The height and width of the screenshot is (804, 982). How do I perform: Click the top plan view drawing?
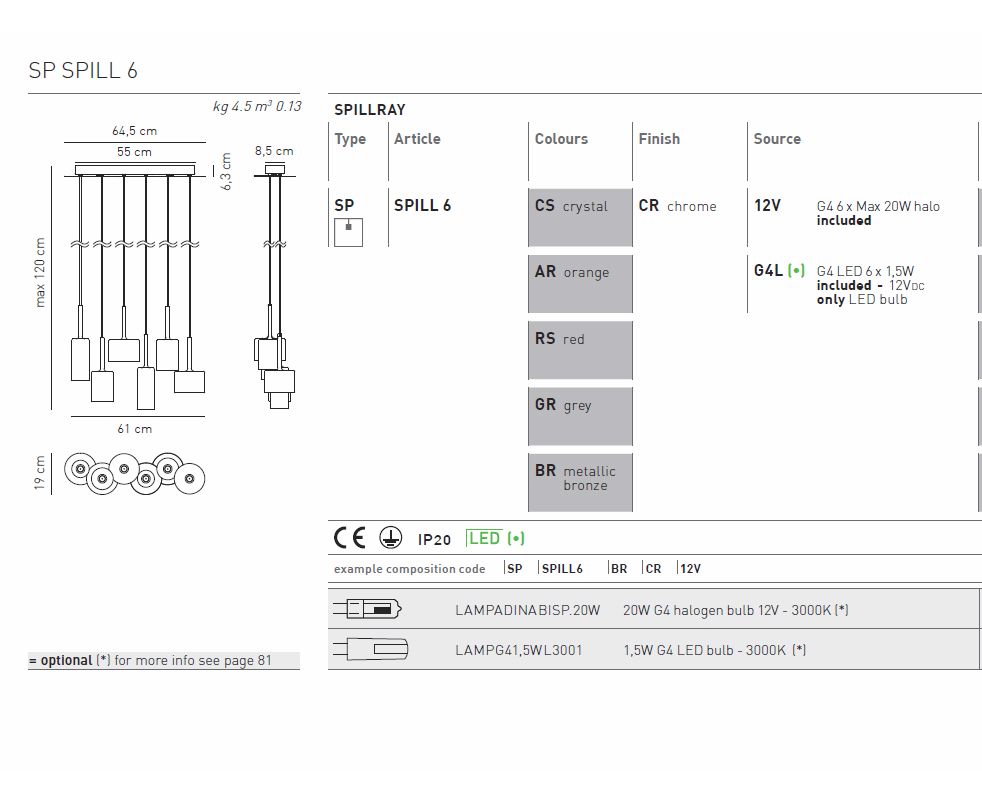(x=135, y=472)
